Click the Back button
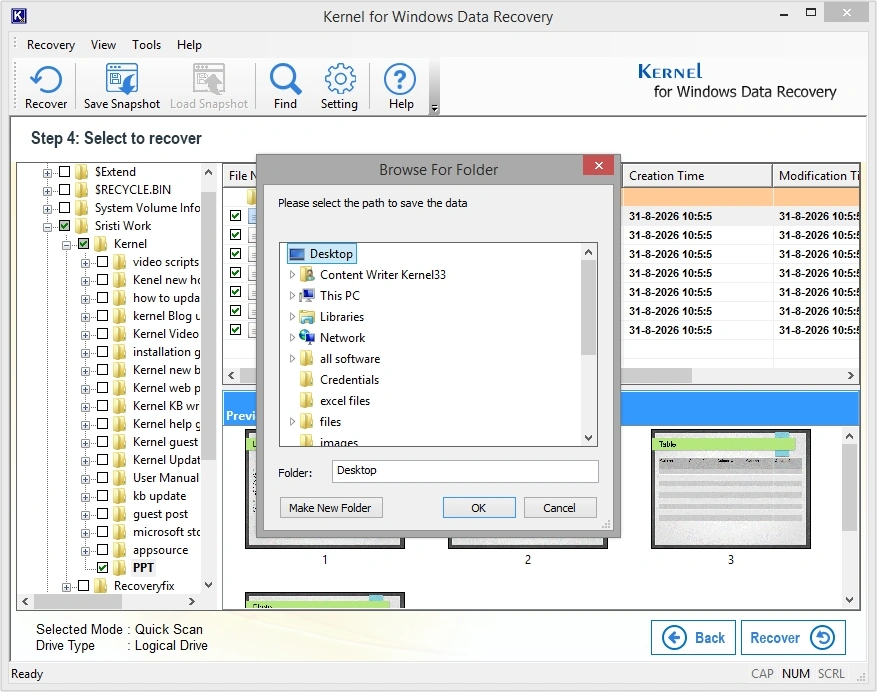The width and height of the screenshot is (877, 692). (x=694, y=637)
